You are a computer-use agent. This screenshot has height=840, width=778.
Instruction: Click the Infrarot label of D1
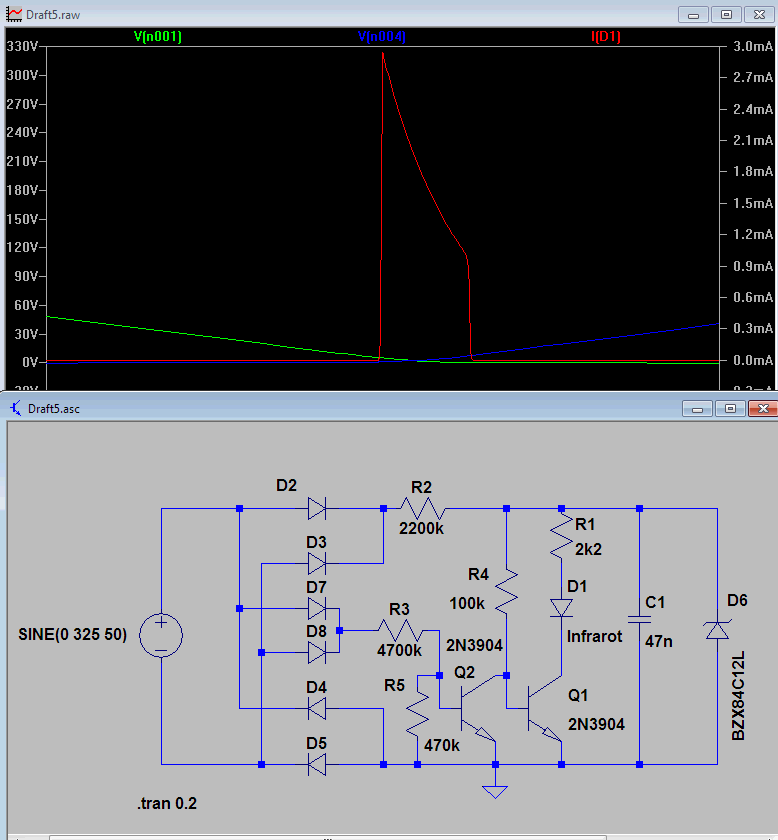[595, 636]
